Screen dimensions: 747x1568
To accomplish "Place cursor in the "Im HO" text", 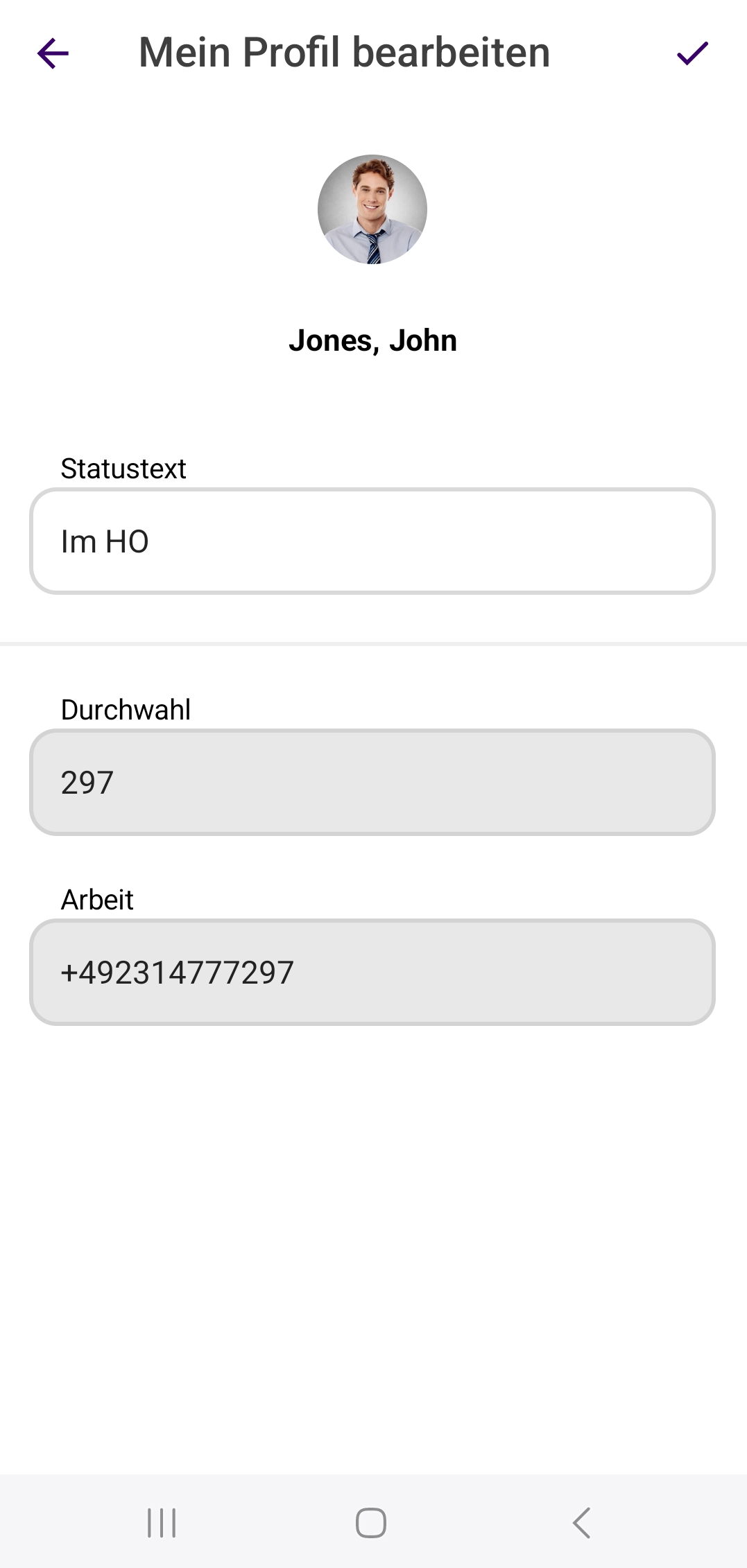I will [x=105, y=541].
